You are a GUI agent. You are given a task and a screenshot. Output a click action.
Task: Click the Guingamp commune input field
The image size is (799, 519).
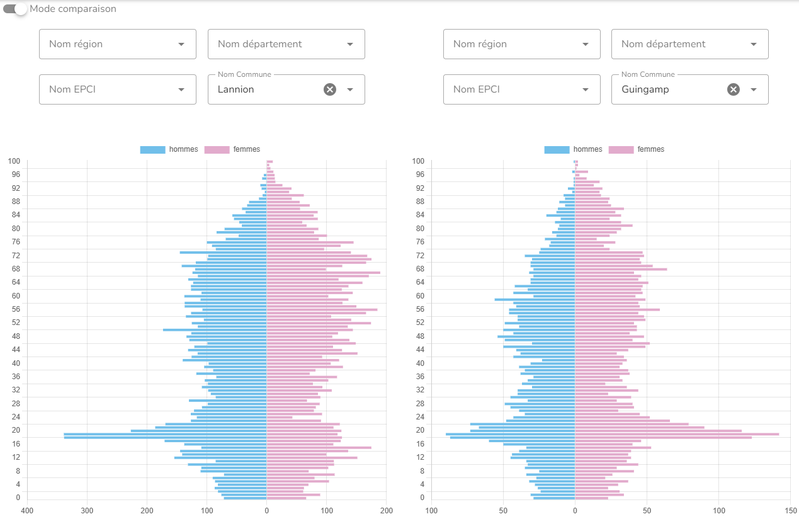[x=668, y=89]
